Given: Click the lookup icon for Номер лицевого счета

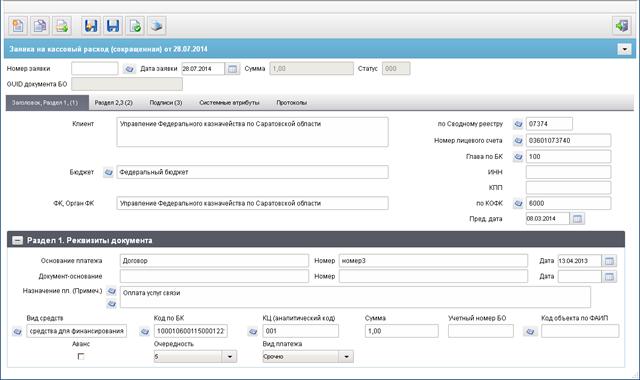Looking at the screenshot, I should tap(518, 141).
